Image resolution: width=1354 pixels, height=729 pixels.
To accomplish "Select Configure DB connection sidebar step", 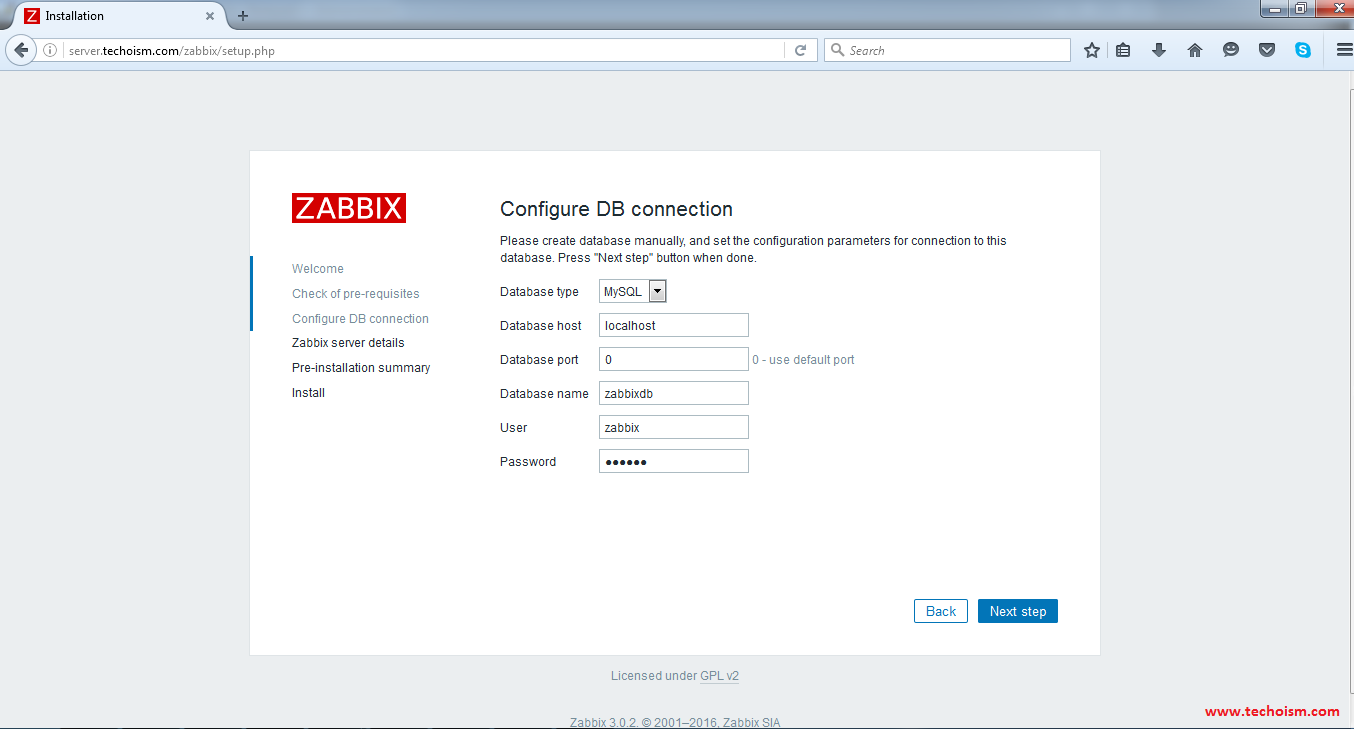I will click(x=360, y=319).
